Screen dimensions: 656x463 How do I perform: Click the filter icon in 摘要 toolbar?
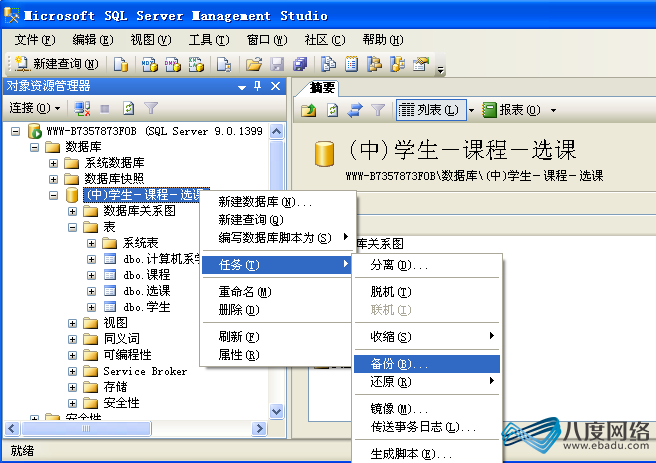378,110
